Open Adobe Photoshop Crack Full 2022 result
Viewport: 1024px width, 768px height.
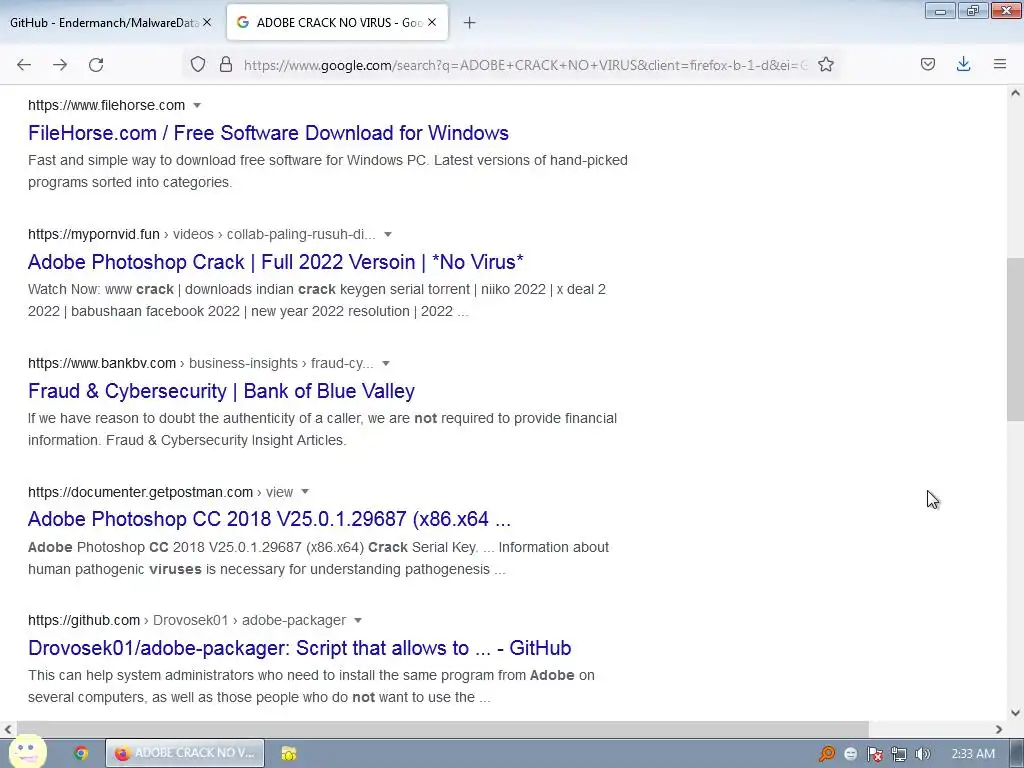[x=276, y=262]
